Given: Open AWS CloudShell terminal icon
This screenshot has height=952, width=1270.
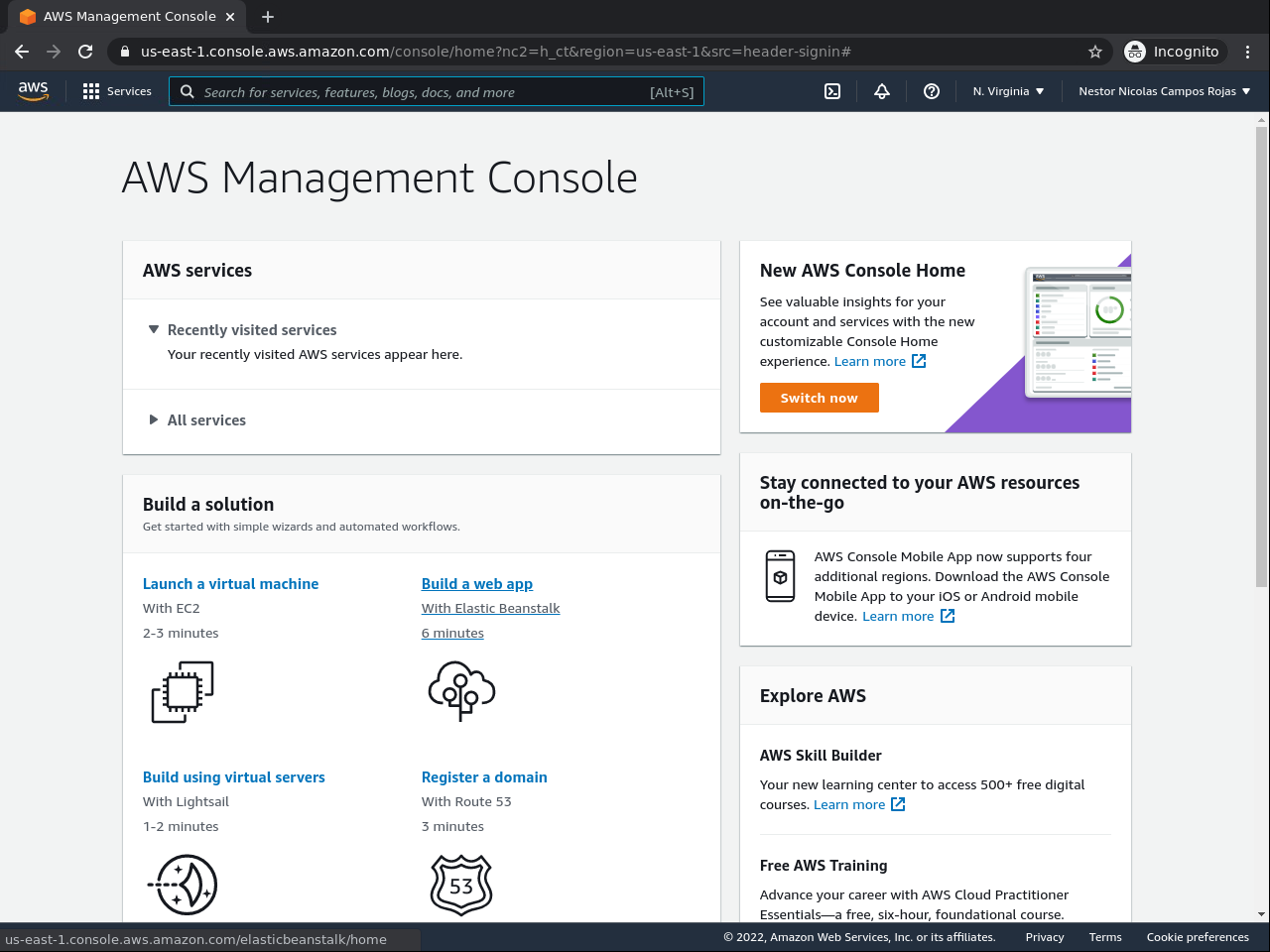Looking at the screenshot, I should click(x=832, y=91).
